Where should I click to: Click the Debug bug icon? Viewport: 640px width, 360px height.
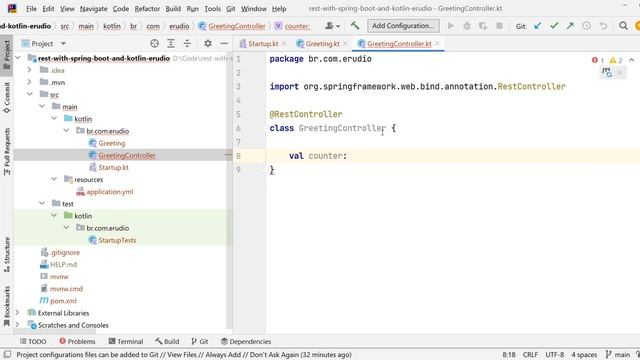[467, 26]
